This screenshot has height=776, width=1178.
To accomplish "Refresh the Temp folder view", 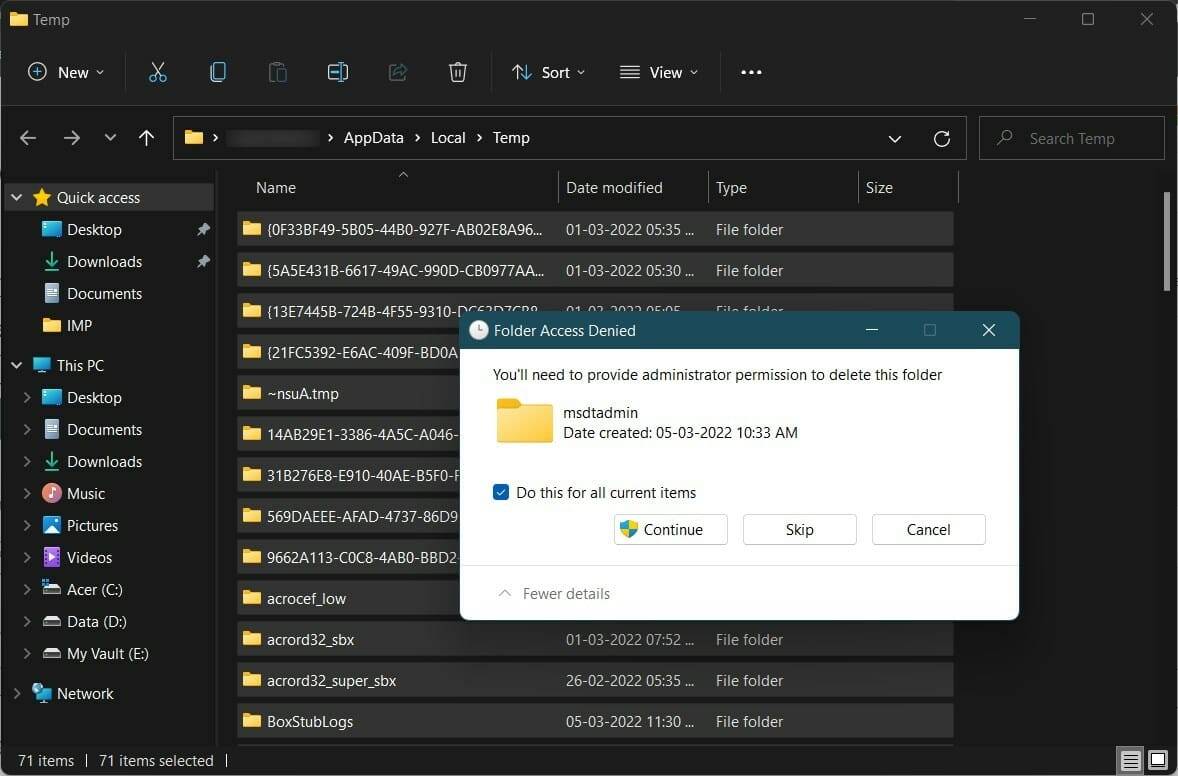I will [x=941, y=138].
